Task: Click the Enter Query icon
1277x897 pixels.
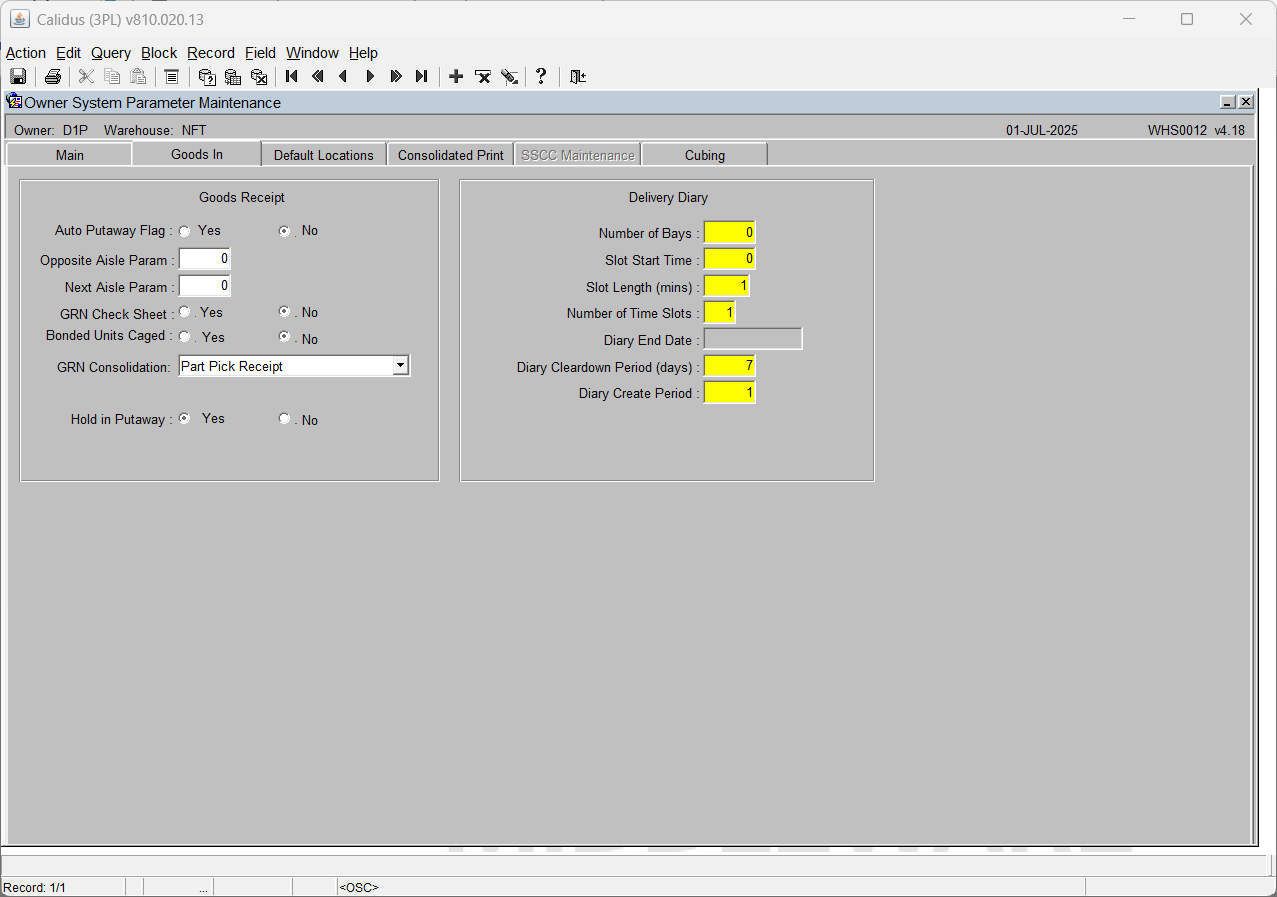Action: [x=207, y=76]
